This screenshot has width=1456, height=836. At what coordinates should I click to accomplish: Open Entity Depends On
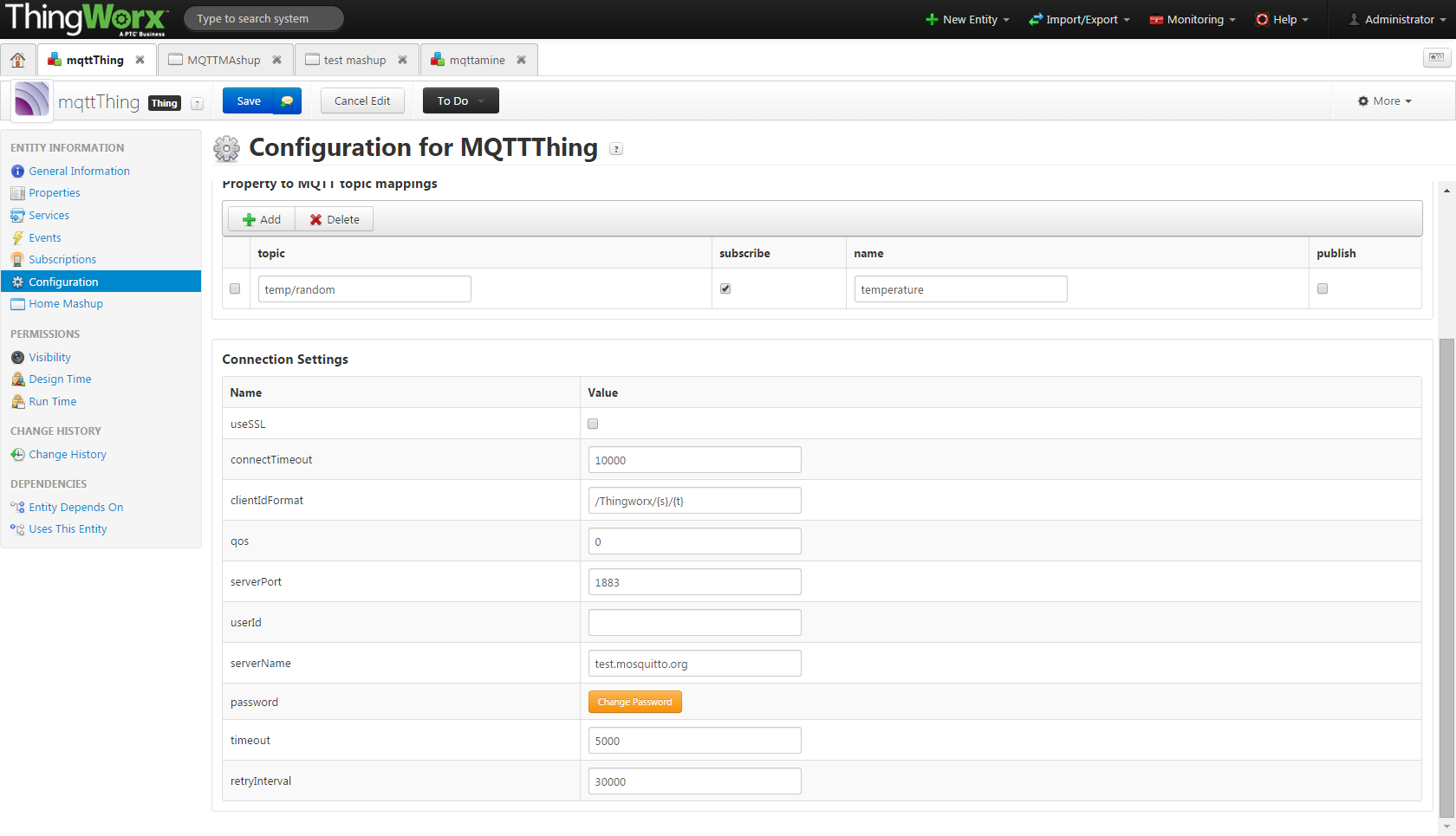[x=75, y=508]
